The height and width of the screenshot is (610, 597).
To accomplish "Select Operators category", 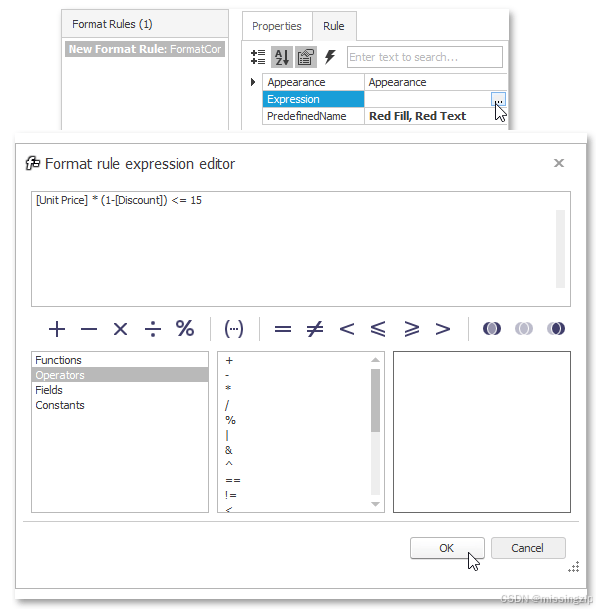I will 120,375.
